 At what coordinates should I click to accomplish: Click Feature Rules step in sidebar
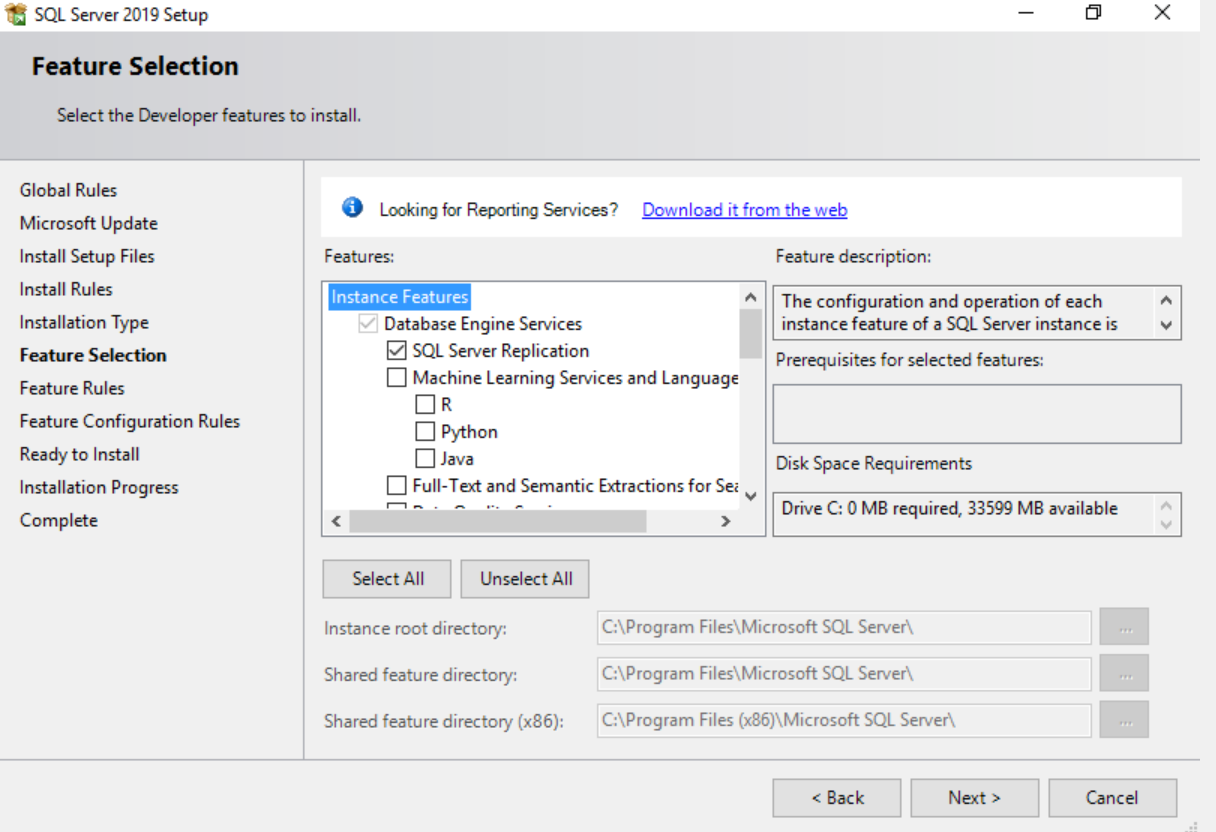tap(72, 388)
